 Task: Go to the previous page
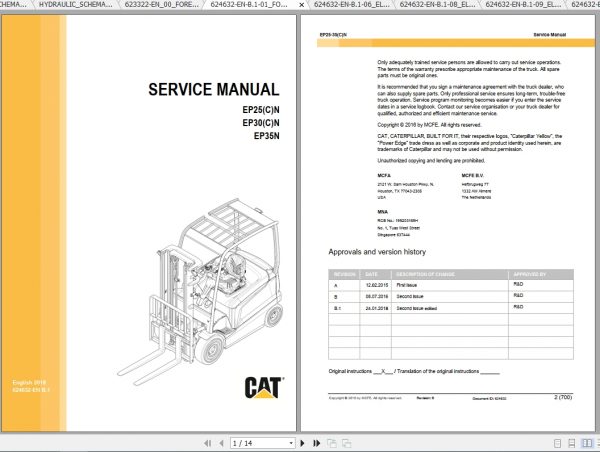[x=221, y=443]
